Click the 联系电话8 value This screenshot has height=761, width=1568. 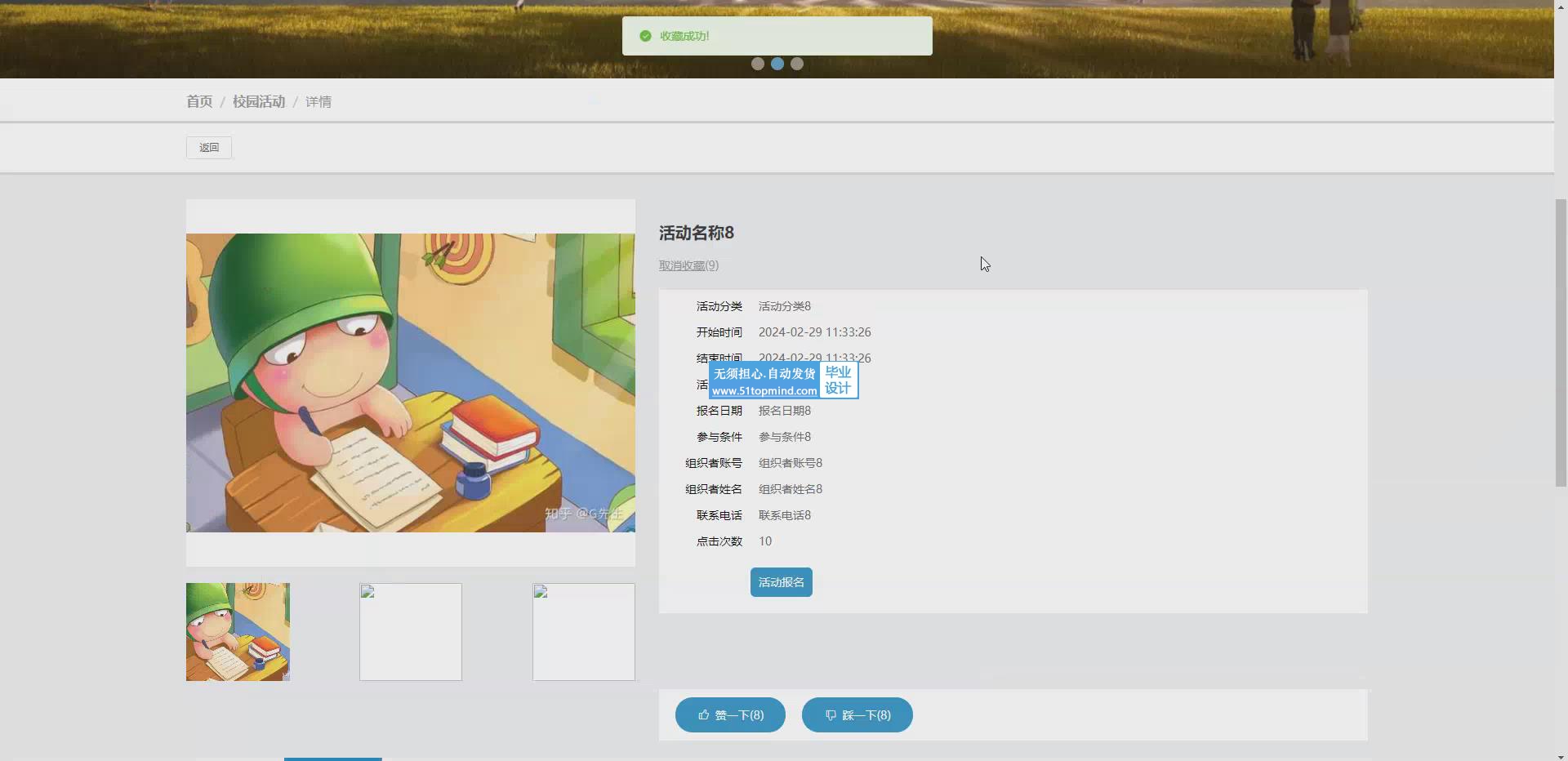[785, 515]
